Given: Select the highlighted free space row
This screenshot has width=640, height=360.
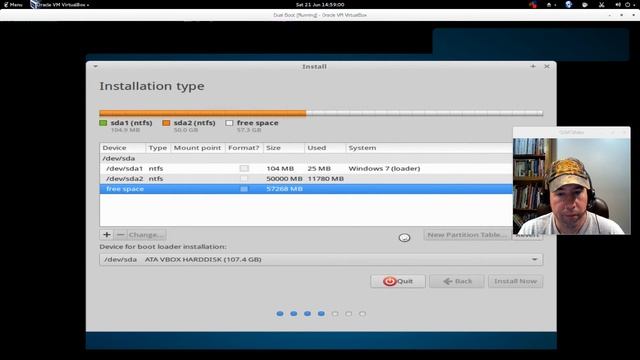Looking at the screenshot, I should 306,189.
